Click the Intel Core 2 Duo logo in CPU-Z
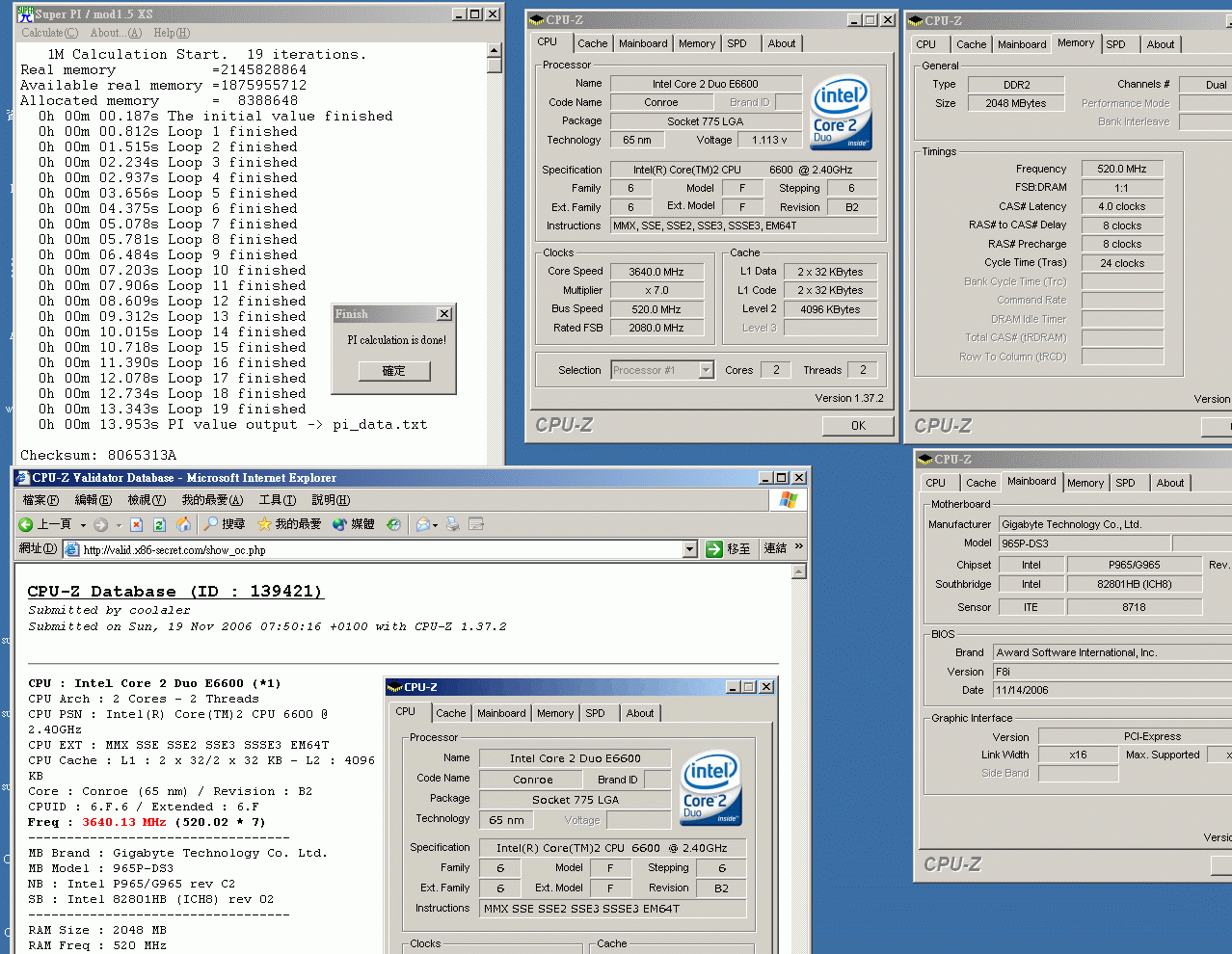1232x954 pixels. point(842,113)
